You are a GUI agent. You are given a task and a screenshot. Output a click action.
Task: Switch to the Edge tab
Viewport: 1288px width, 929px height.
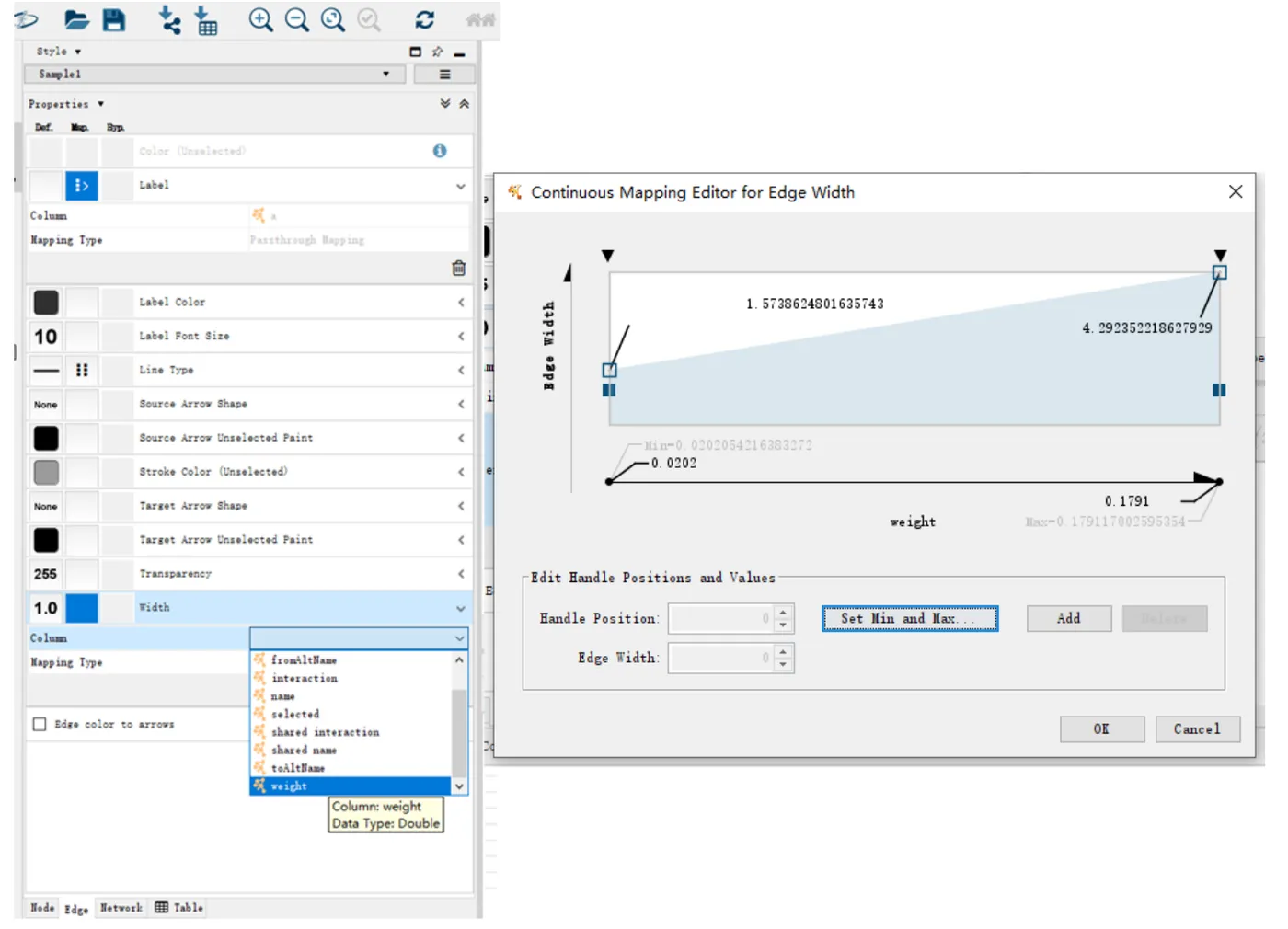76,909
